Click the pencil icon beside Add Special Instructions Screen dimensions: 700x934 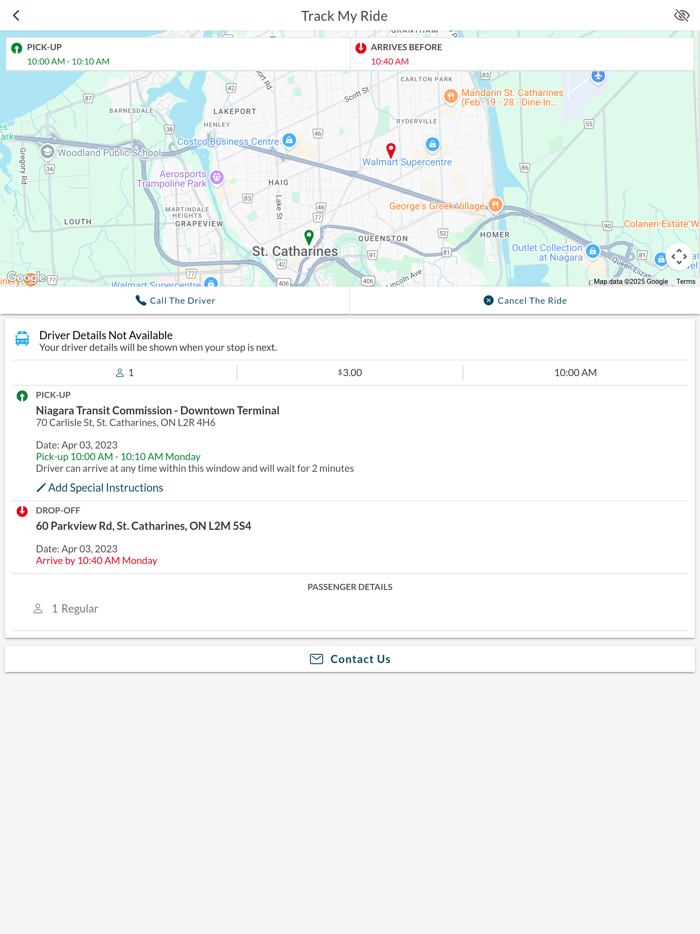(x=41, y=488)
